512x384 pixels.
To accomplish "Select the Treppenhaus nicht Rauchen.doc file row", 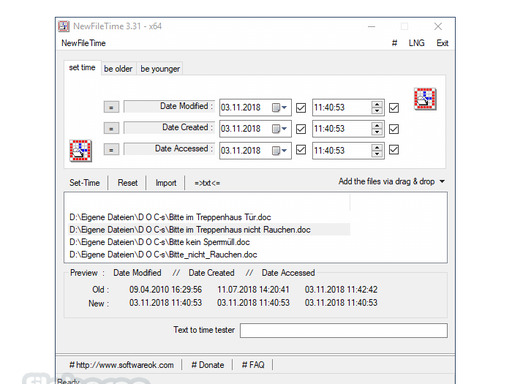I will point(209,230).
